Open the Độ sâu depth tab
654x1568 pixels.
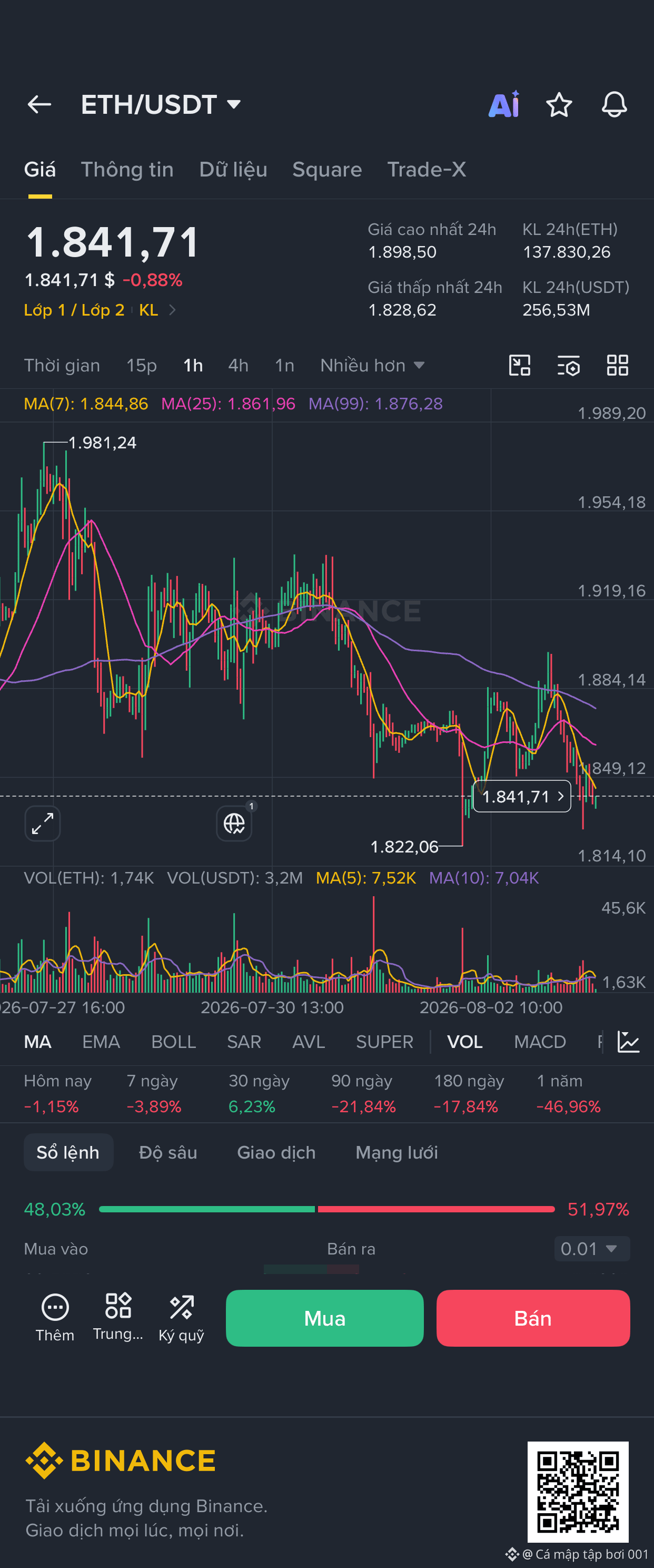point(168,1152)
